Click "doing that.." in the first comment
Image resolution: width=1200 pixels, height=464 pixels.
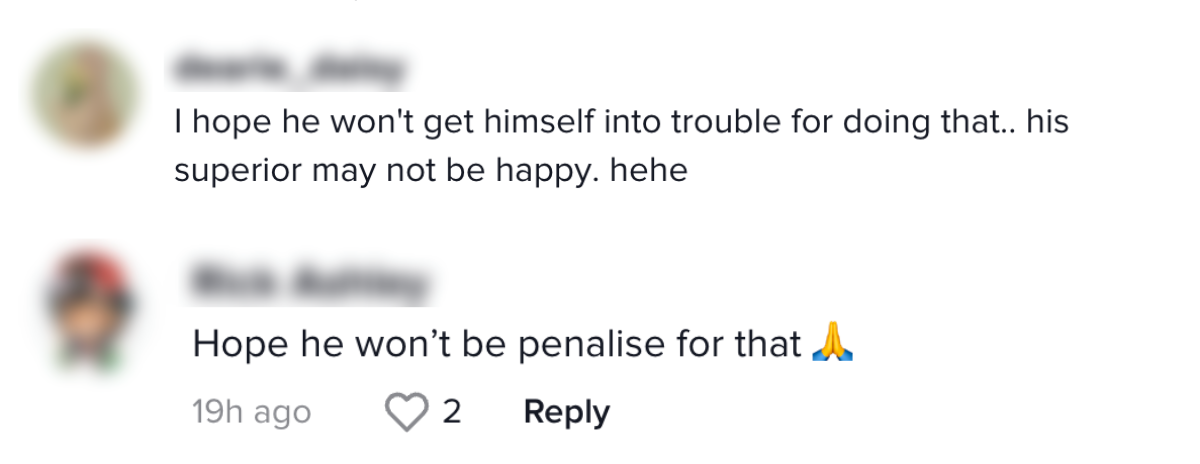927,124
